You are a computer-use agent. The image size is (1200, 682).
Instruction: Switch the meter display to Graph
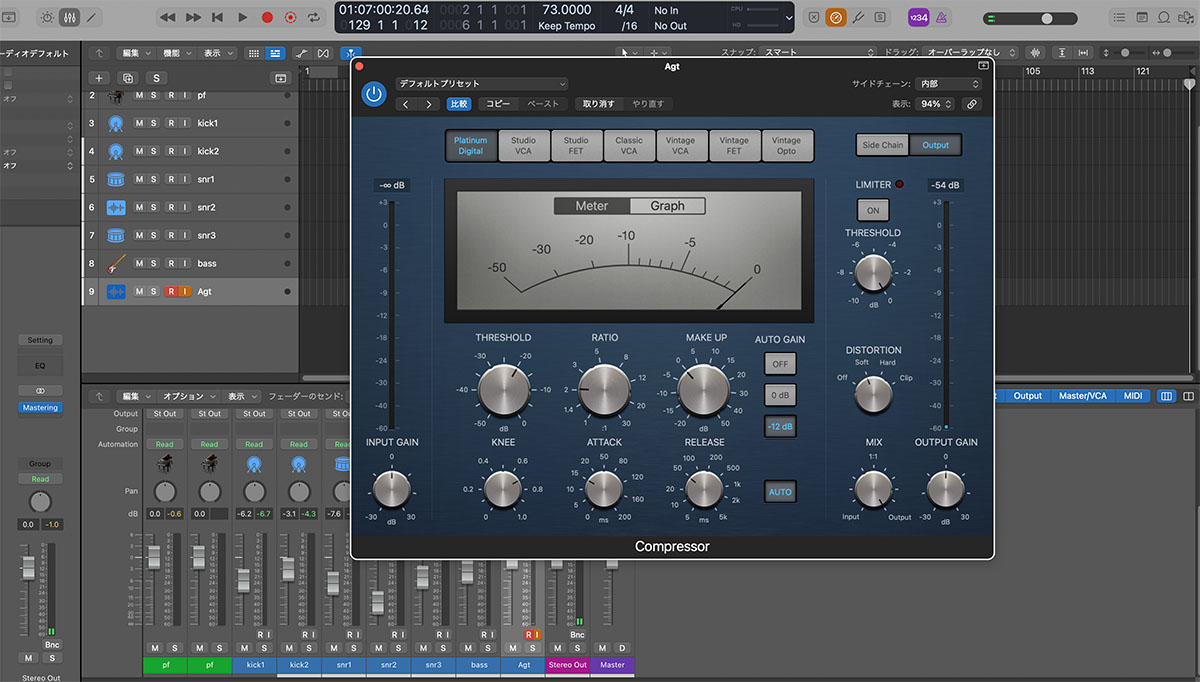pyautogui.click(x=667, y=206)
